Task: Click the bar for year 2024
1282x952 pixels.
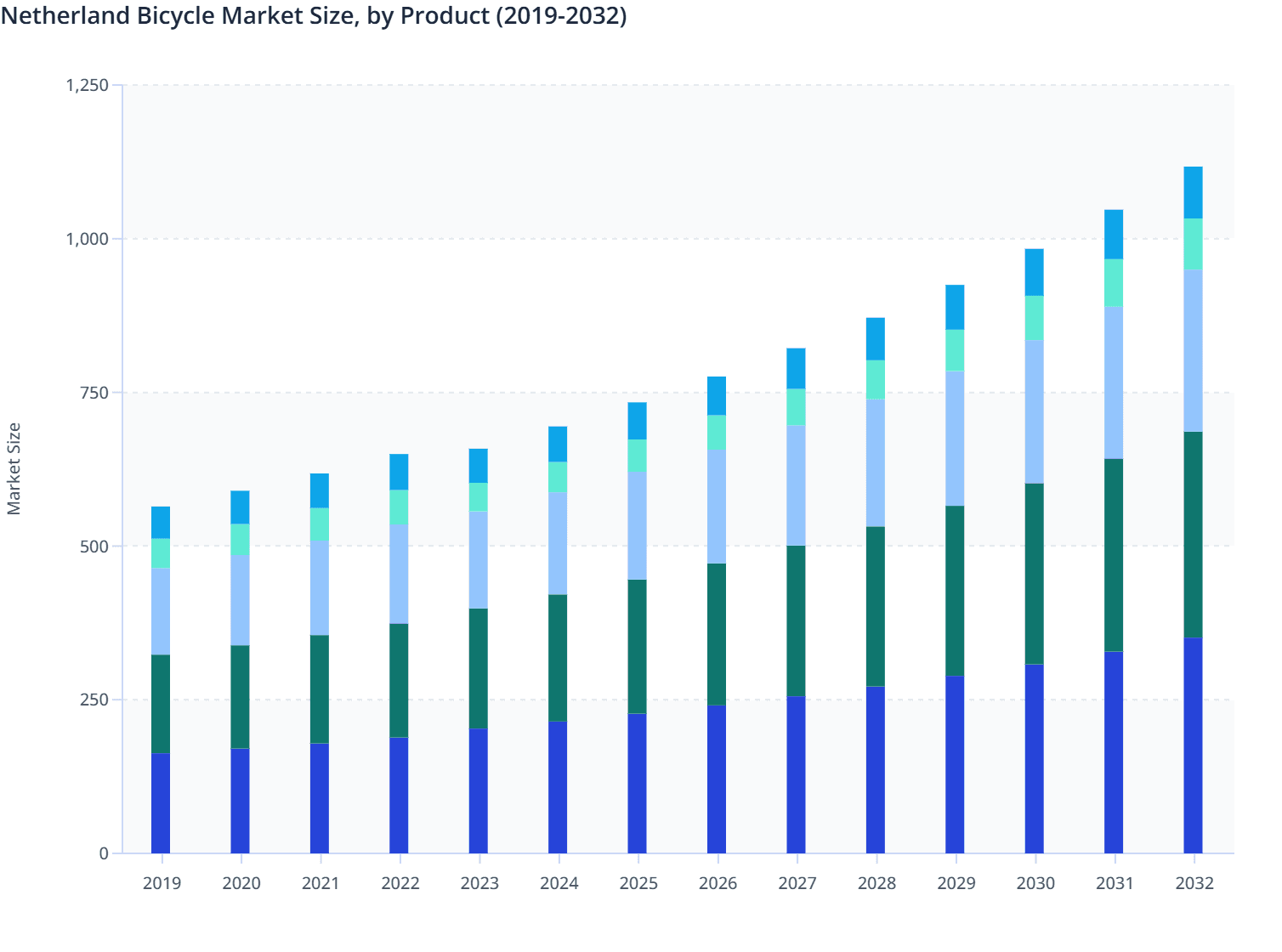Action: point(558,637)
